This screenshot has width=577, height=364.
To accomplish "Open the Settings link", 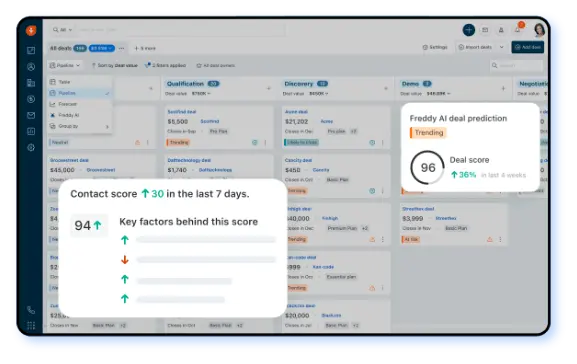I will 435,47.
